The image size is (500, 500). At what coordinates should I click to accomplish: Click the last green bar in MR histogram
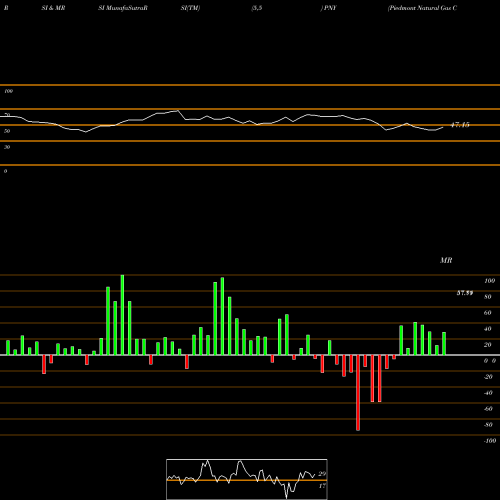pos(444,343)
